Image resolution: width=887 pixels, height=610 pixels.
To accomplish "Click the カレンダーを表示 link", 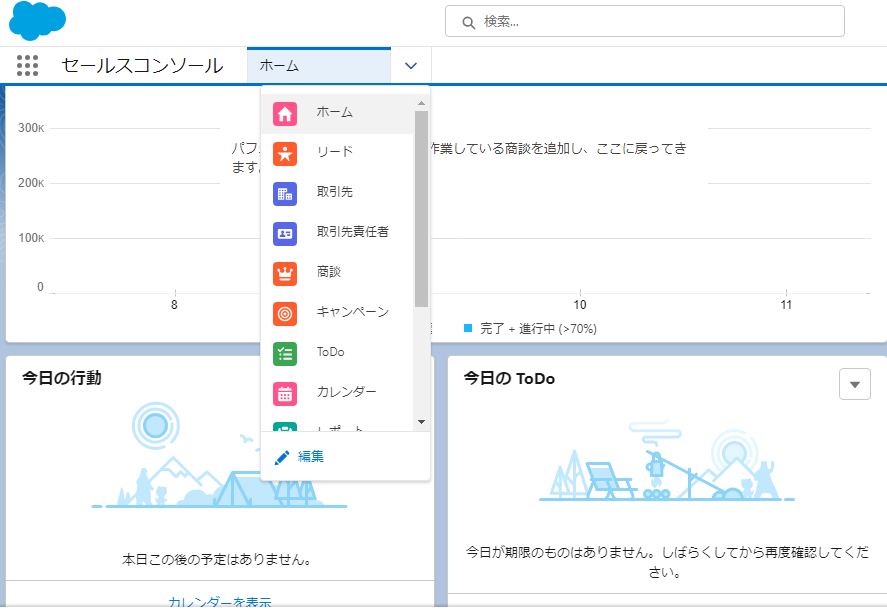I will pos(219,602).
